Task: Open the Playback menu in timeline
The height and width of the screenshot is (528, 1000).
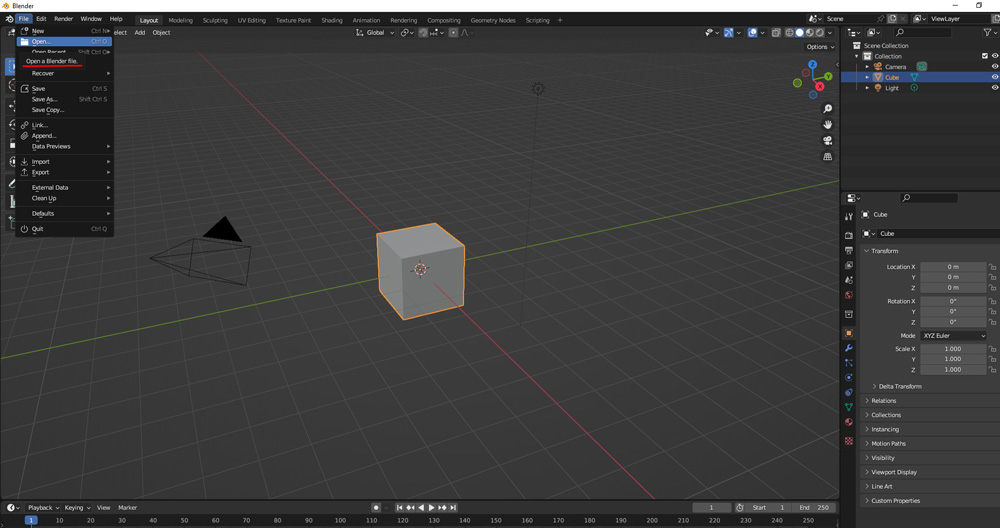Action: [x=42, y=508]
